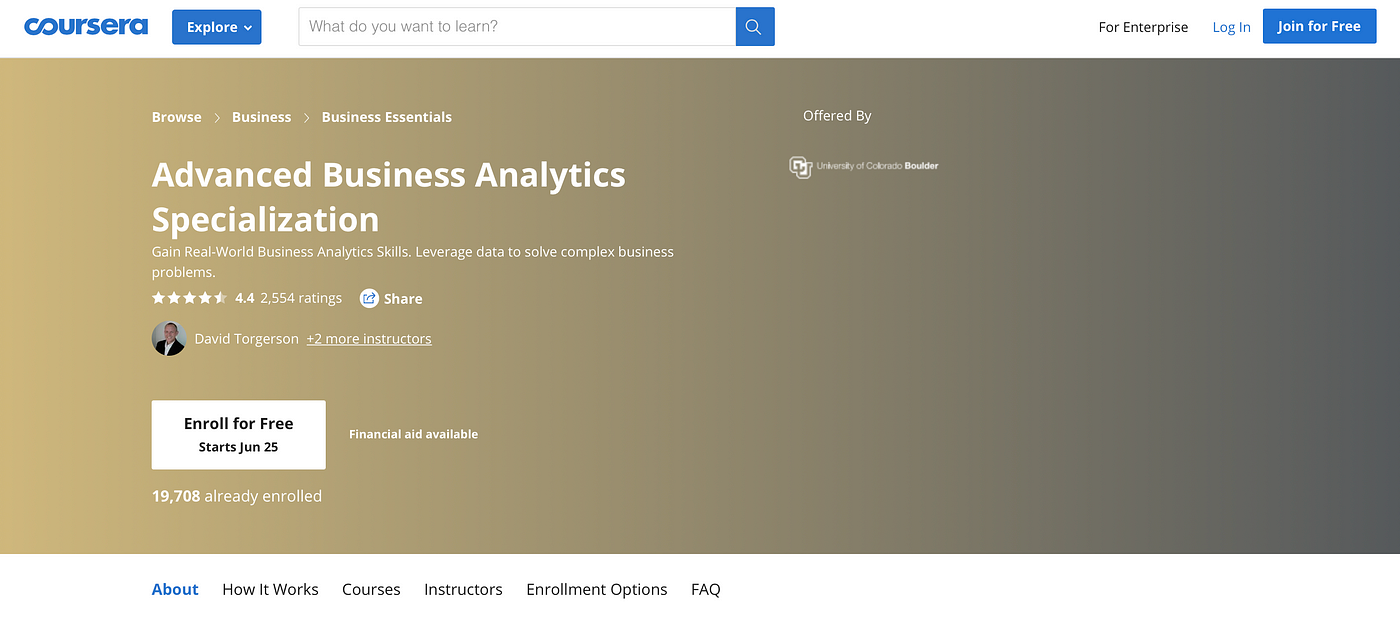Open the Courses tab
The height and width of the screenshot is (620, 1400).
coord(371,590)
